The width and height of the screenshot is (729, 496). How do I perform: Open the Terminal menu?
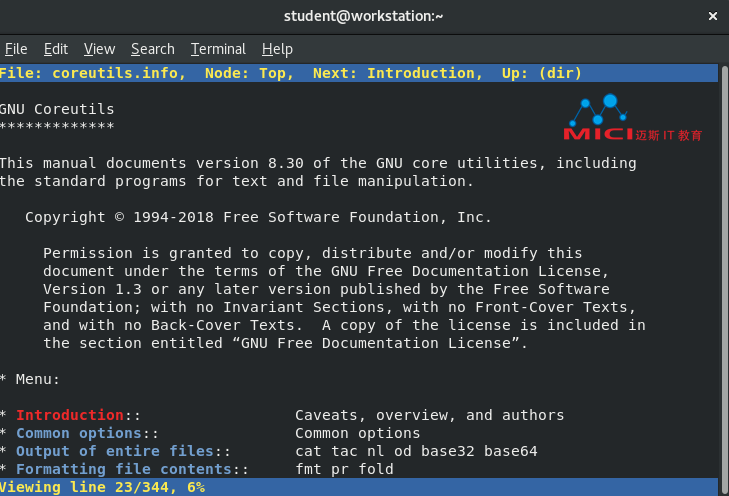pos(218,49)
